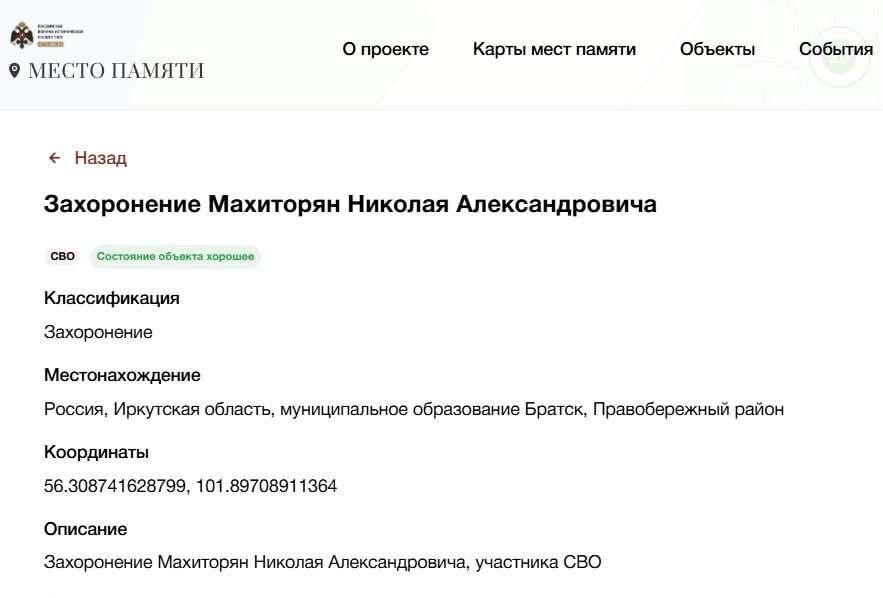The height and width of the screenshot is (598, 883).
Task: Click the back arrow icon
Action: click(x=54, y=158)
